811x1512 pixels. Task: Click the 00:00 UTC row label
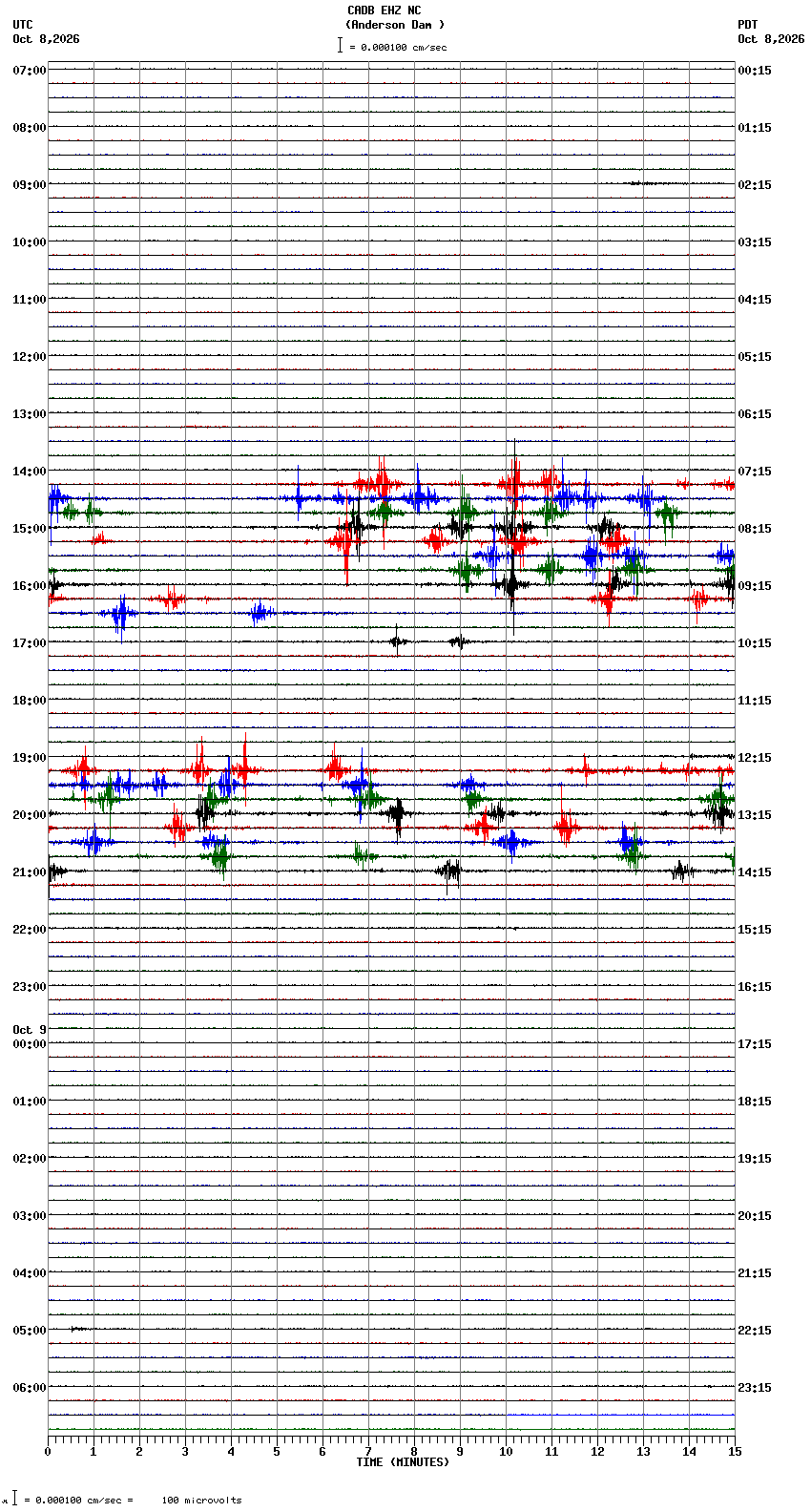click(30, 1044)
